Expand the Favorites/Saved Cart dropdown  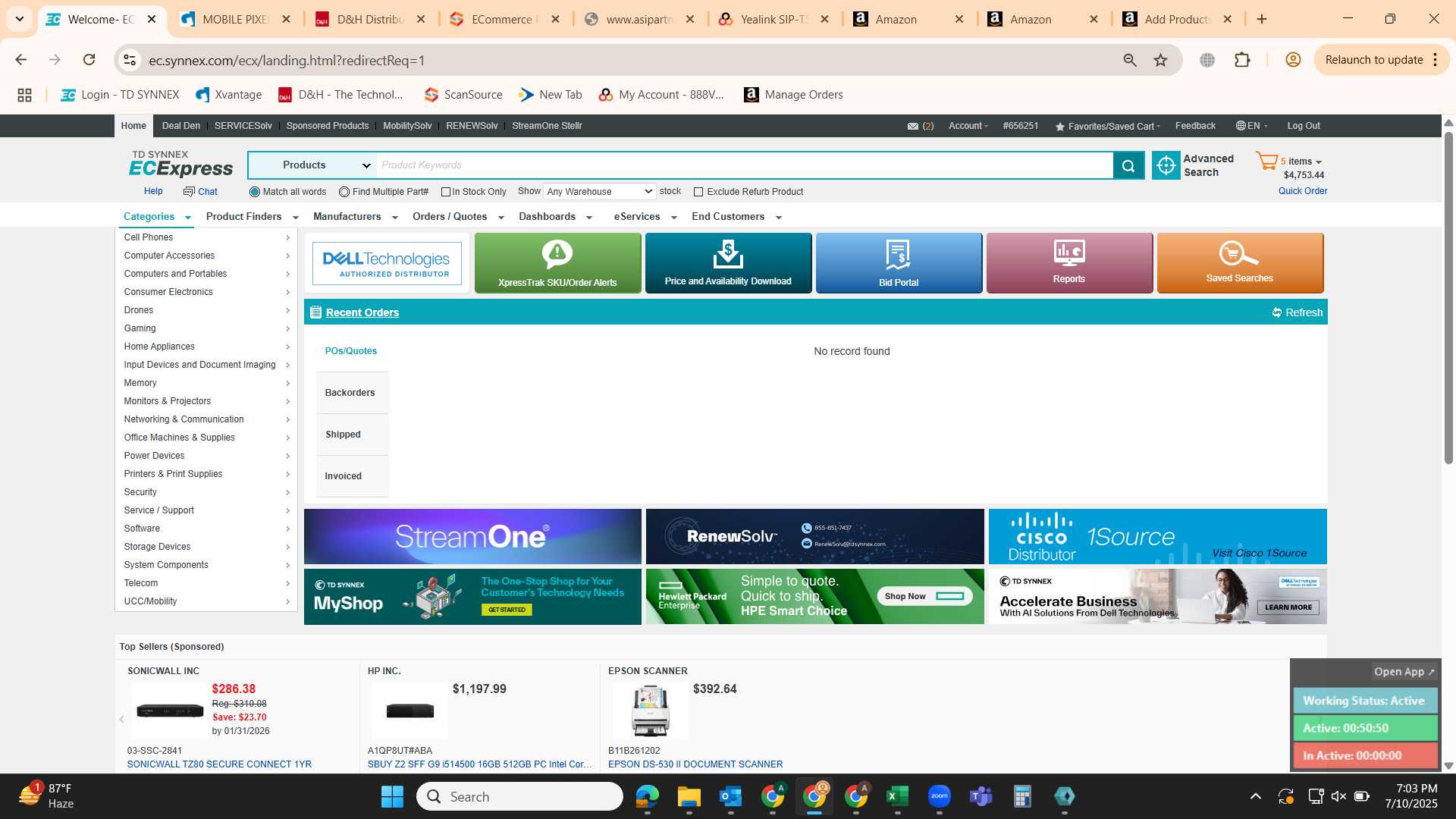click(1108, 126)
